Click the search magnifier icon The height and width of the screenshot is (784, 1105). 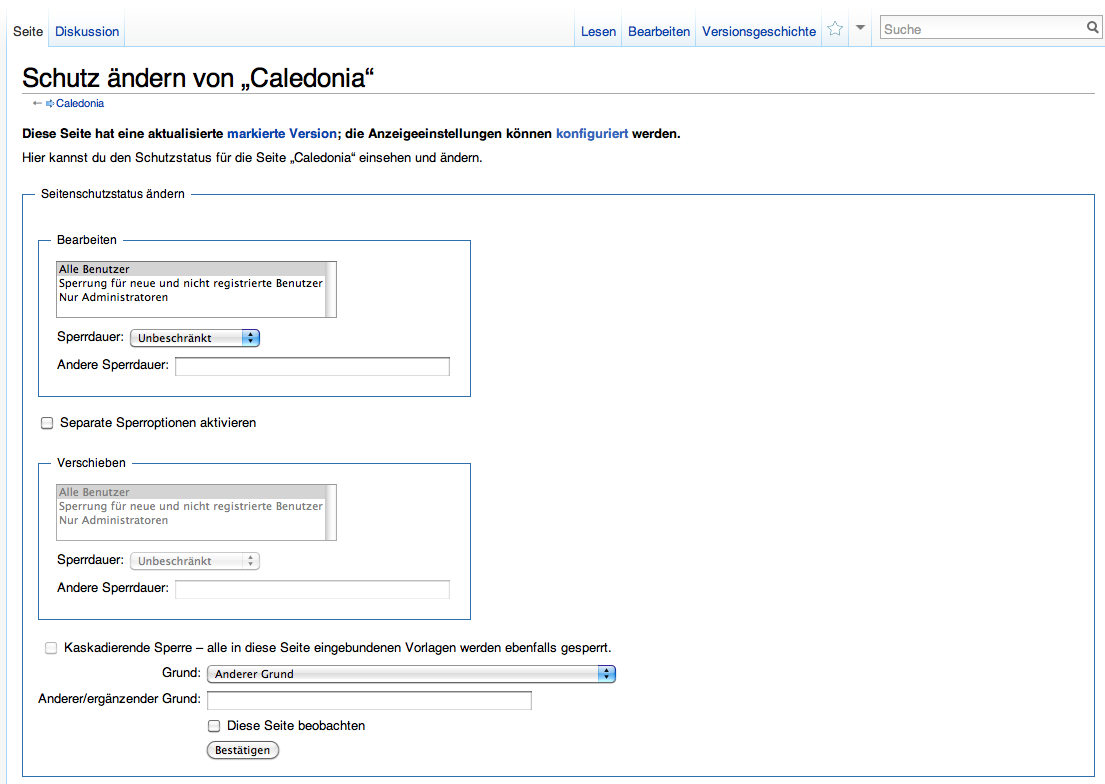tap(1092, 28)
